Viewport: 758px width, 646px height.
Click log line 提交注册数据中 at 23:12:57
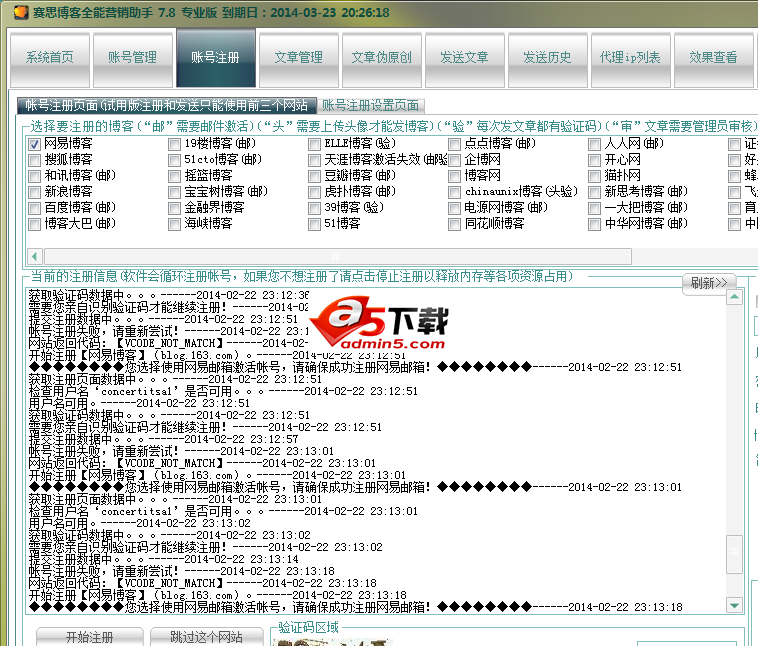(x=163, y=439)
